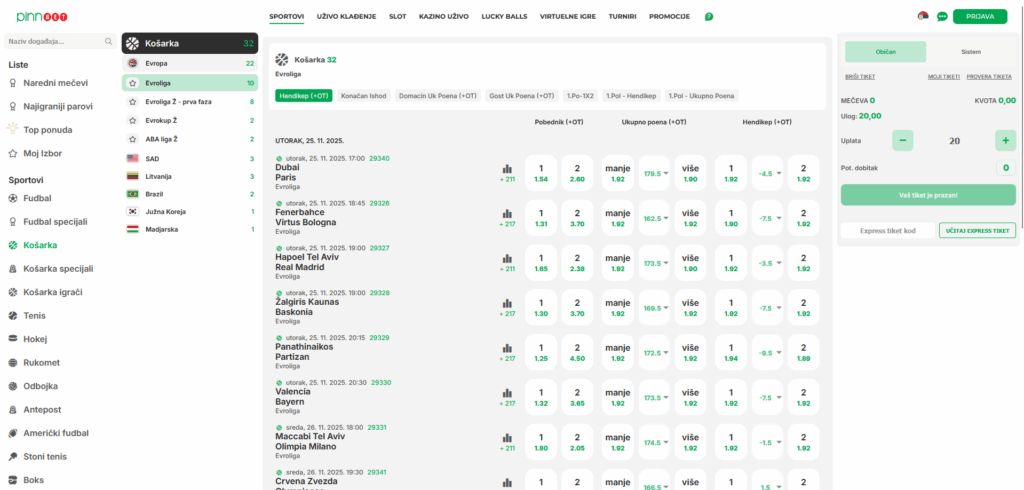
Task: Open the KAZINO UŽIVO menu
Action: 440,17
